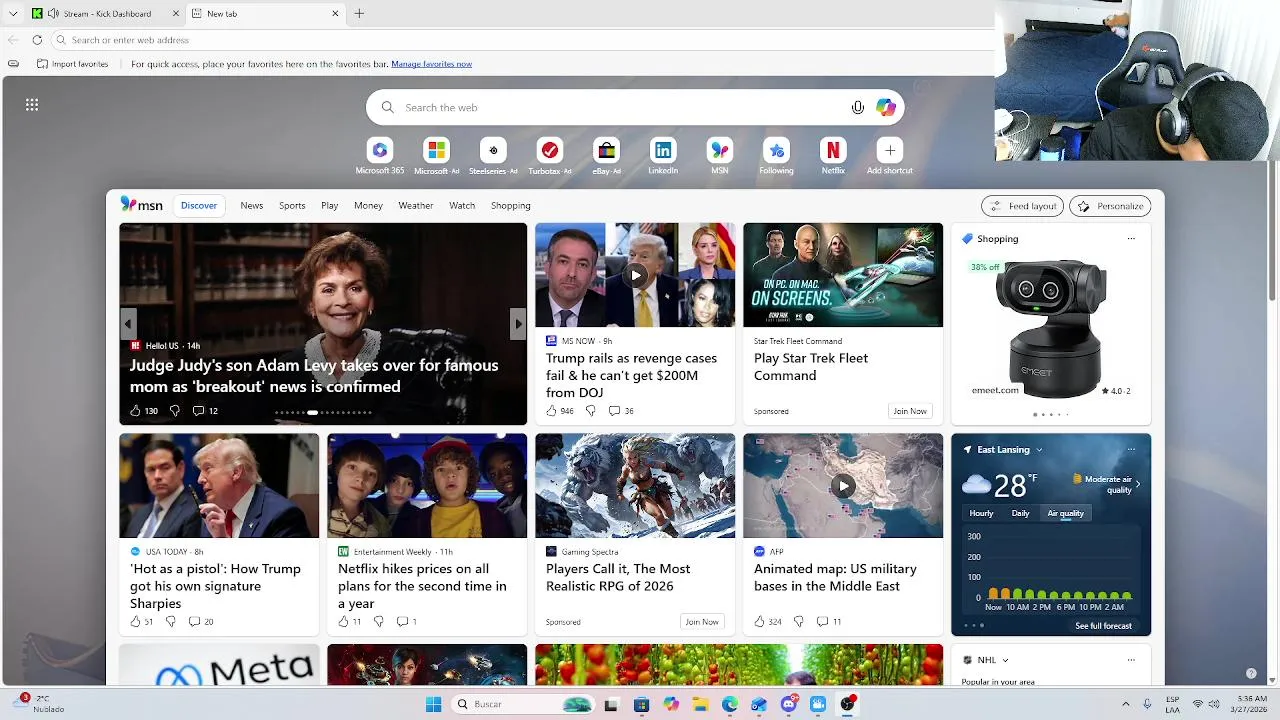Click Join Now for Star Trek Fleet Command
1280x720 pixels.
[x=910, y=411]
